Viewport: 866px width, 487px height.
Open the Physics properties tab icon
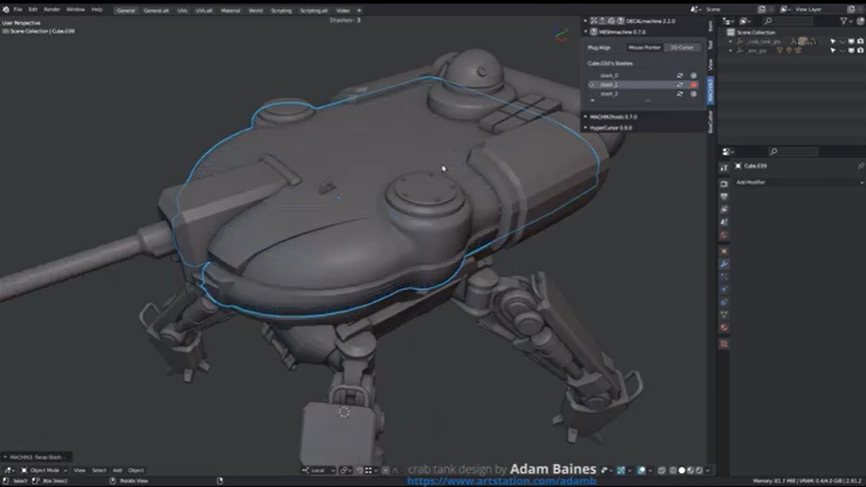point(724,289)
